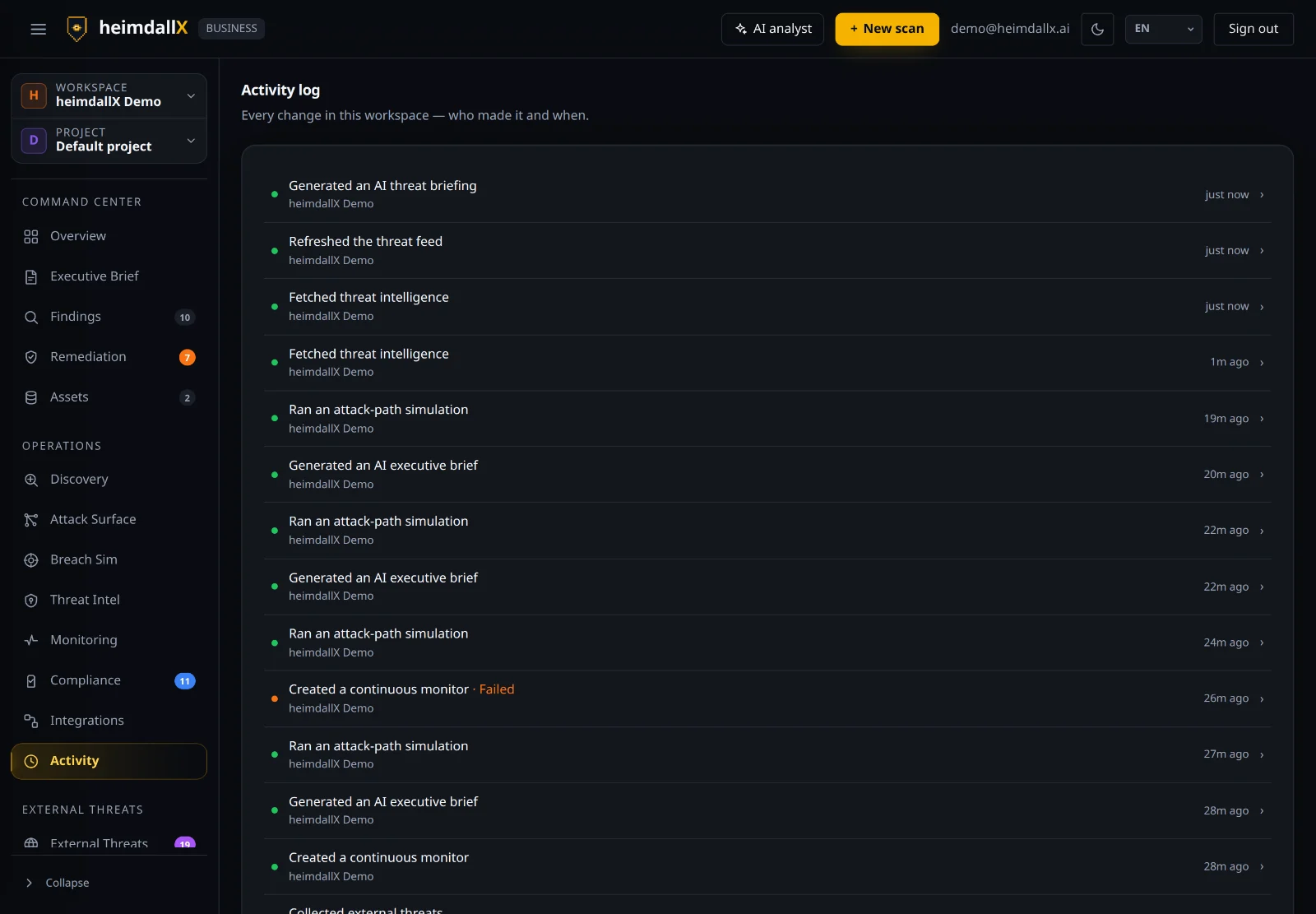Expand the heimdallX Demo workspace selector
The height and width of the screenshot is (914, 1316).
pos(109,95)
